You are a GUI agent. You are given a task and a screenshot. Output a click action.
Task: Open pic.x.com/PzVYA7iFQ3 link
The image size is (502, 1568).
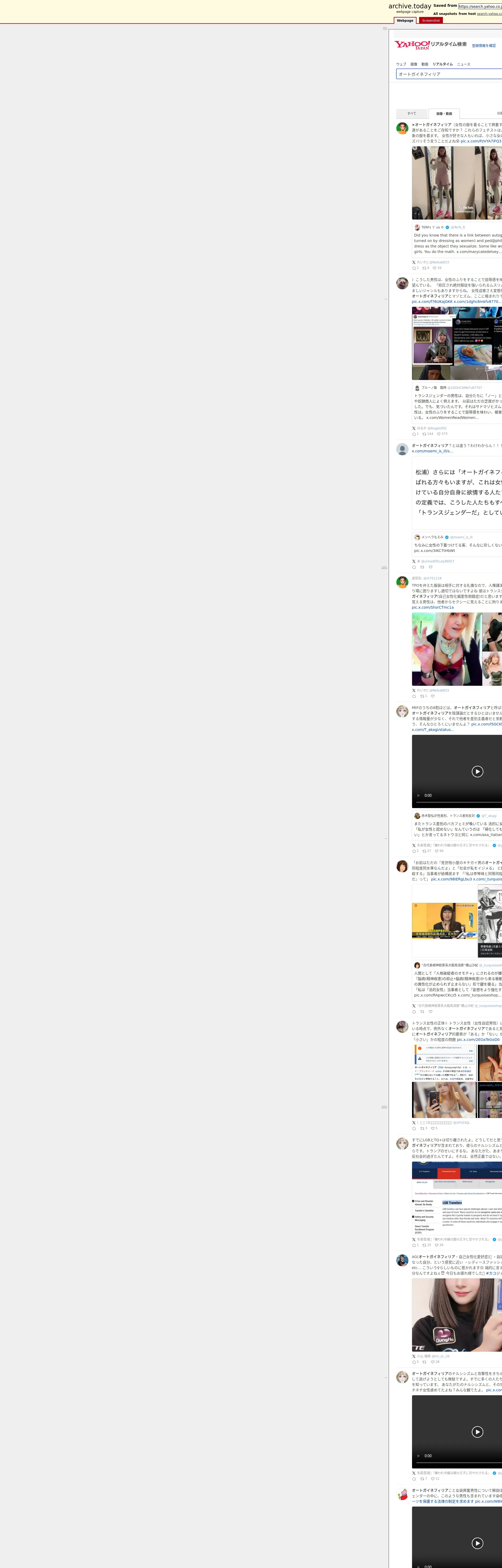(481, 141)
